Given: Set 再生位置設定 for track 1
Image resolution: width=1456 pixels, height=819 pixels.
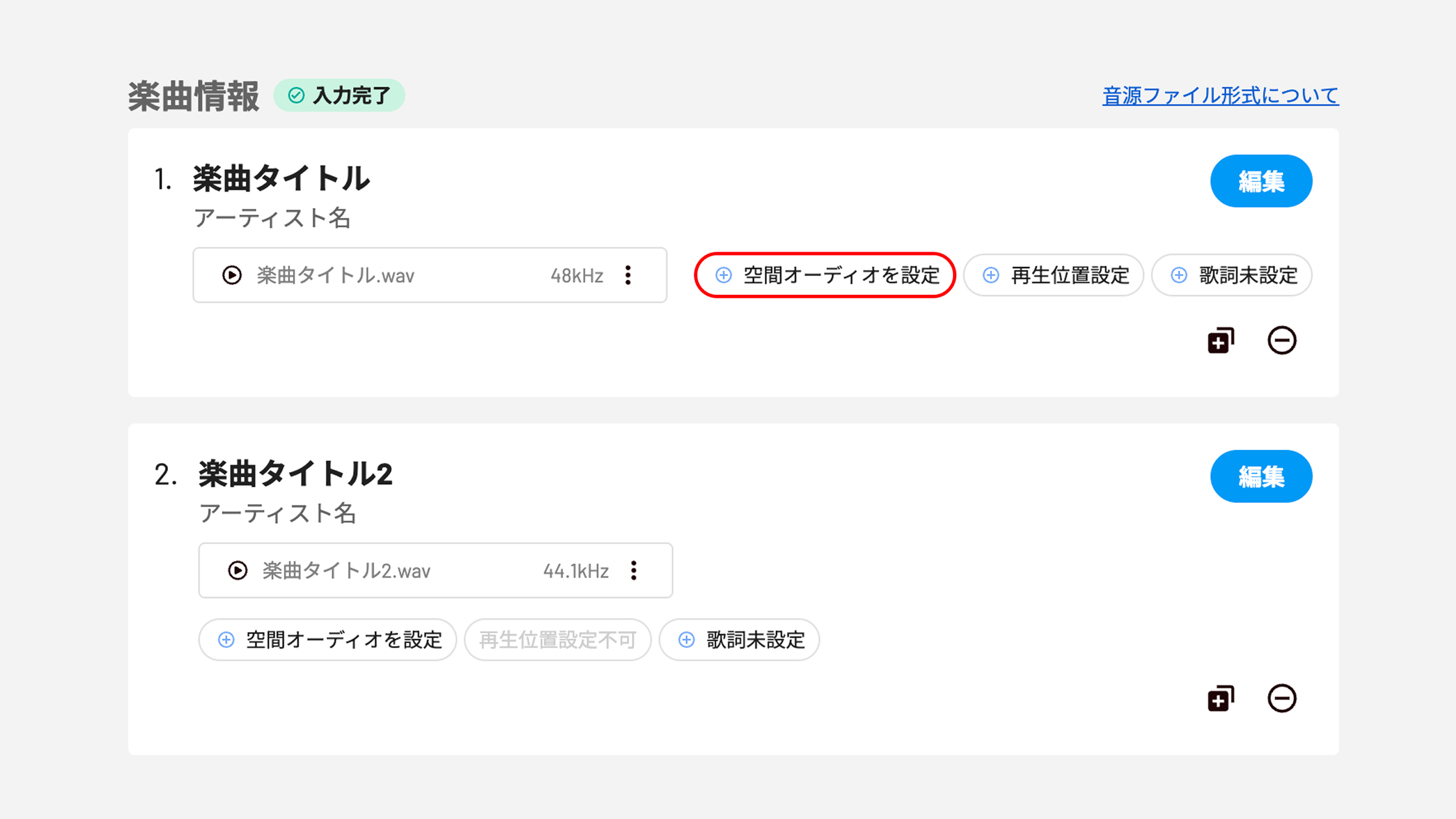Looking at the screenshot, I should [x=1054, y=275].
